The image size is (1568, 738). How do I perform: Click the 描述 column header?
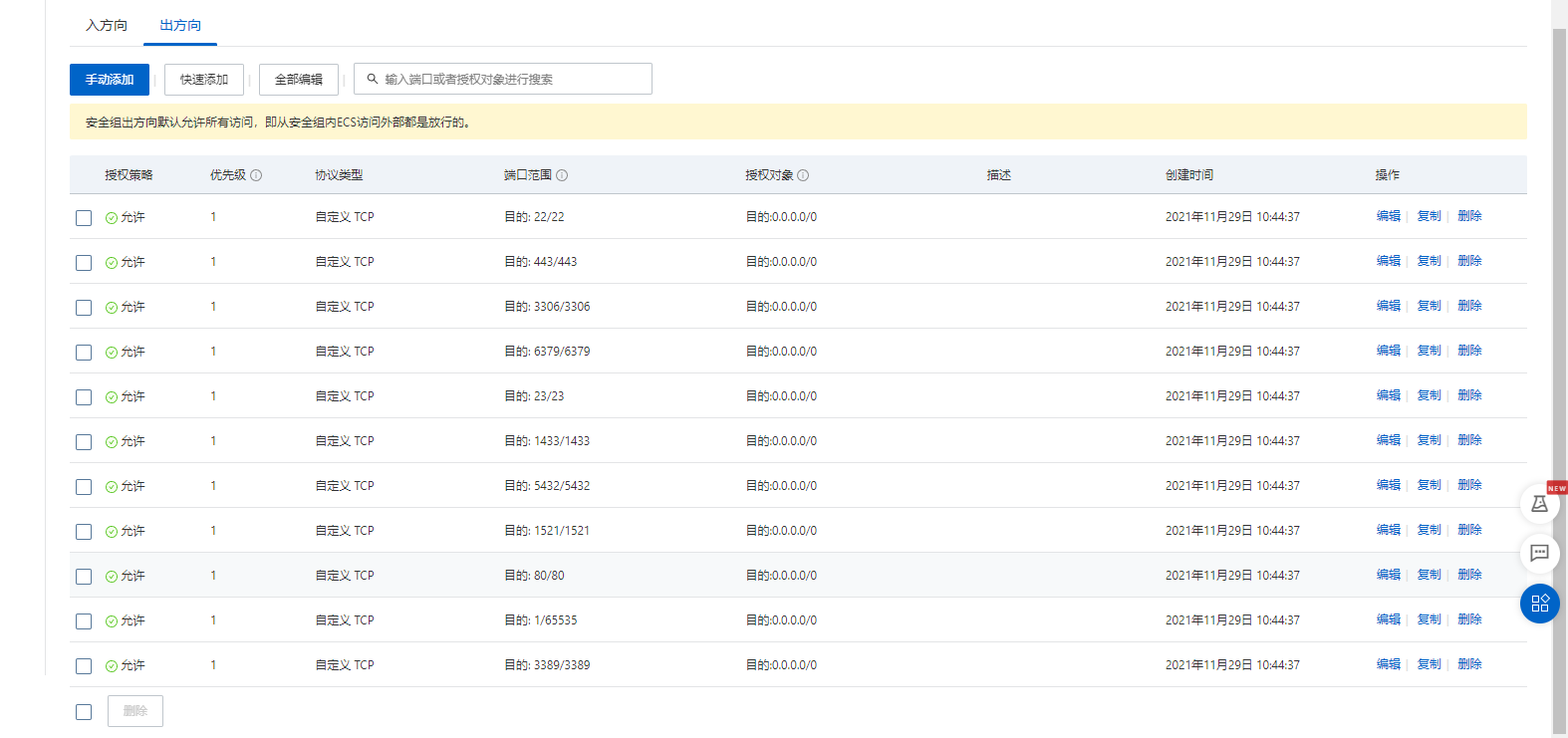click(x=999, y=175)
